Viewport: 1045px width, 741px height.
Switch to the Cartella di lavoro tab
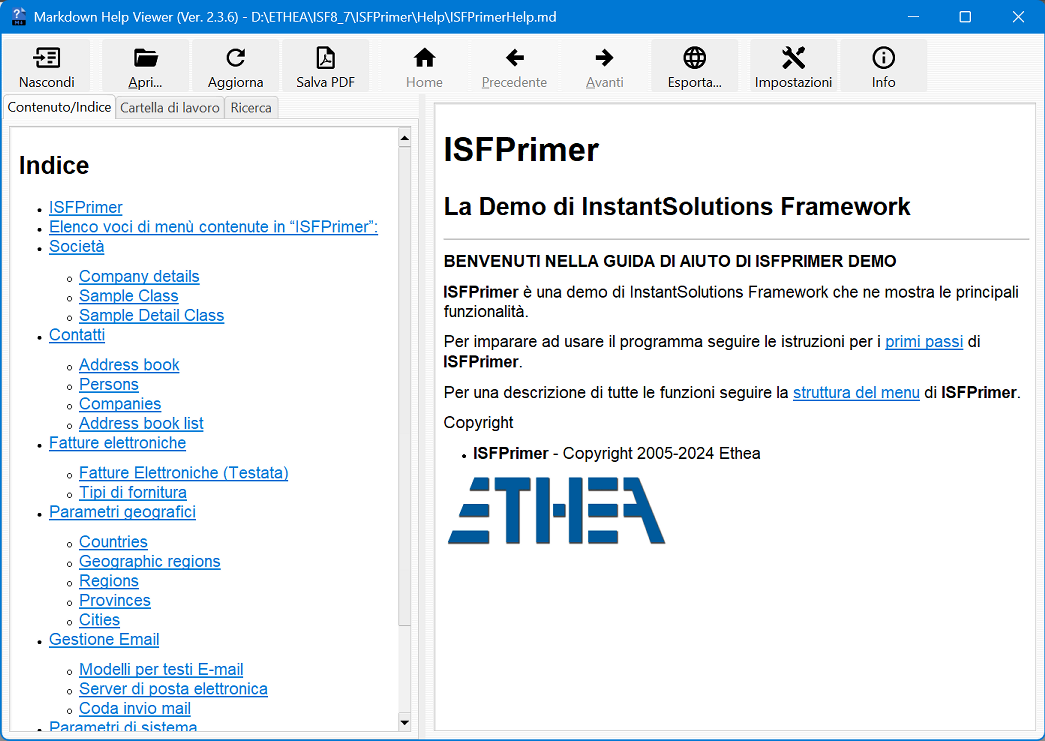(x=168, y=107)
